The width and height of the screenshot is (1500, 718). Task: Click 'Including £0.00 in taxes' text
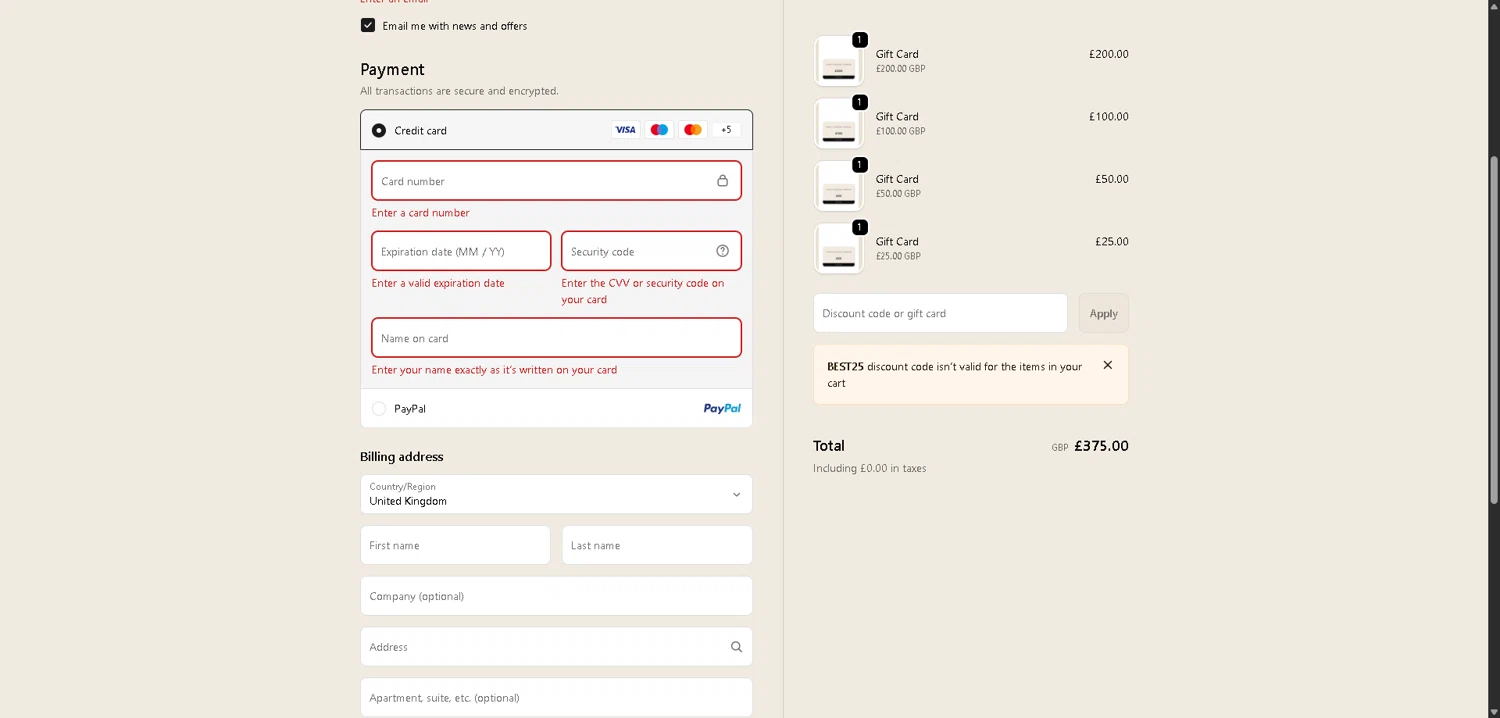[x=869, y=468]
